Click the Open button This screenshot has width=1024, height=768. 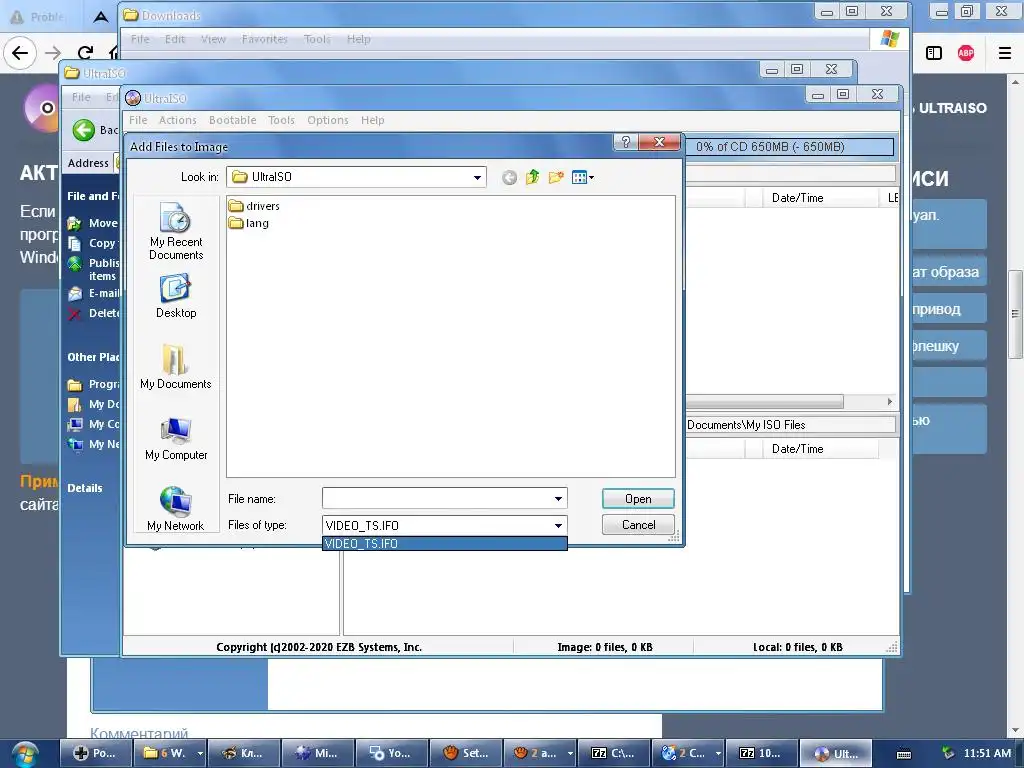(x=638, y=499)
